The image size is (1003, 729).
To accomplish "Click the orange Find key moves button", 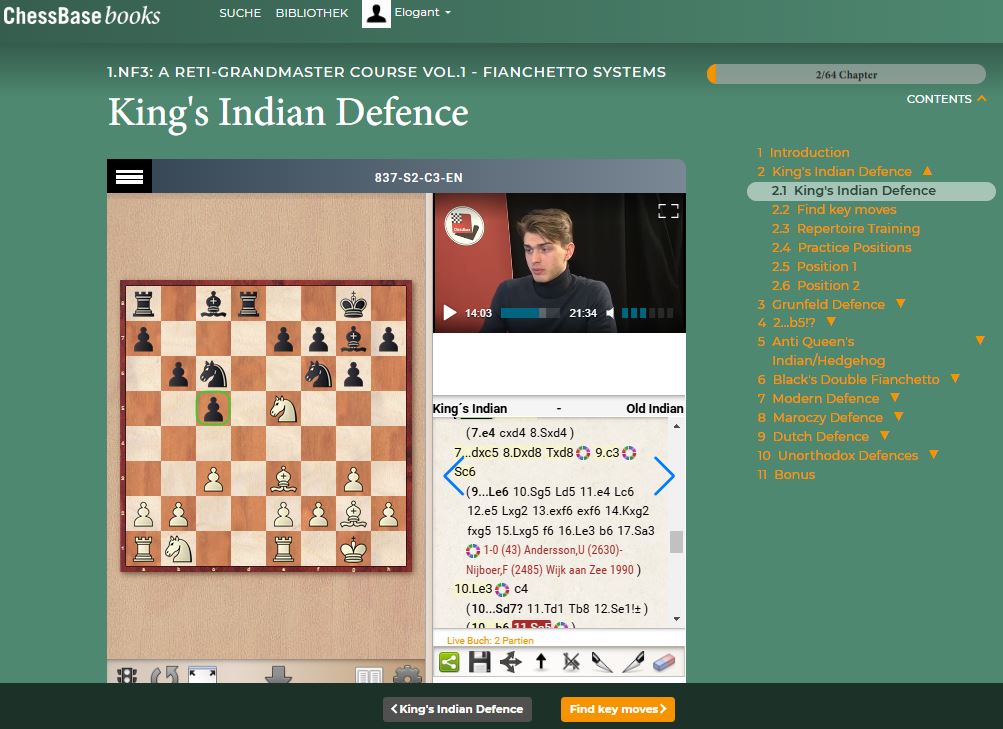I will 617,709.
